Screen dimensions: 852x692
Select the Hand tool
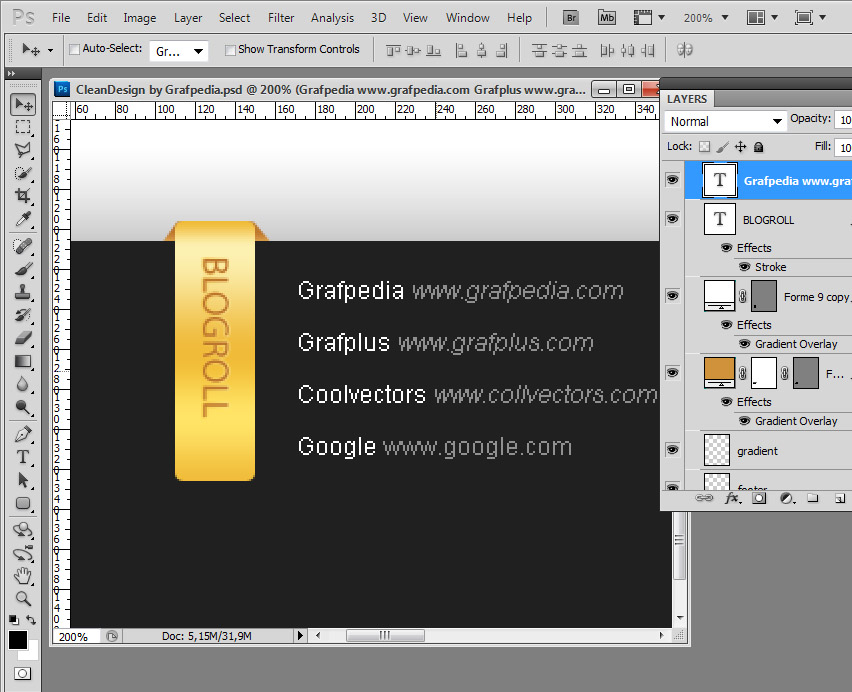[23, 576]
